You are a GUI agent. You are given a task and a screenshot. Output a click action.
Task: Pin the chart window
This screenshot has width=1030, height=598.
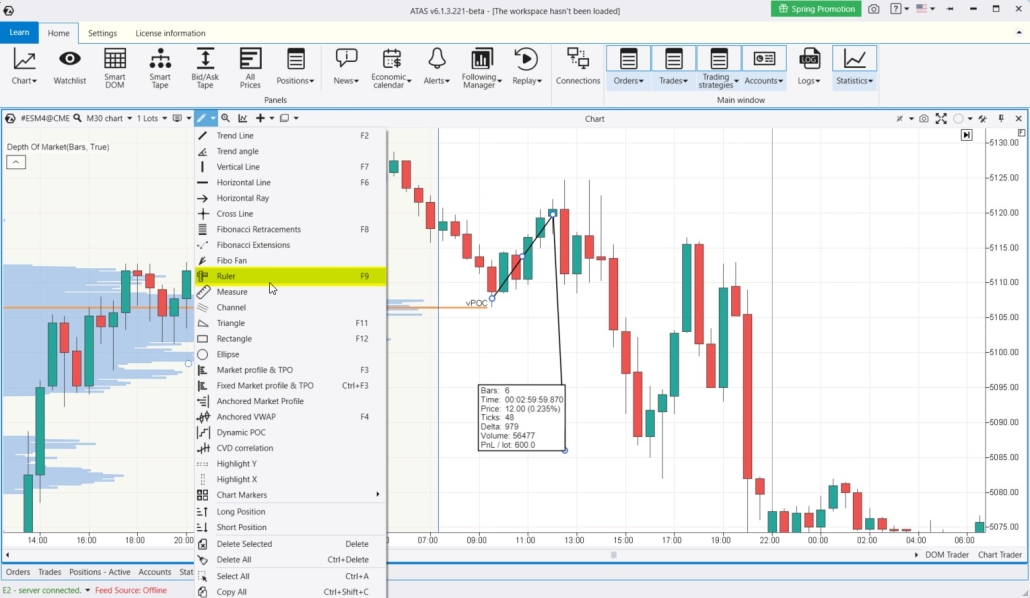click(x=1001, y=118)
